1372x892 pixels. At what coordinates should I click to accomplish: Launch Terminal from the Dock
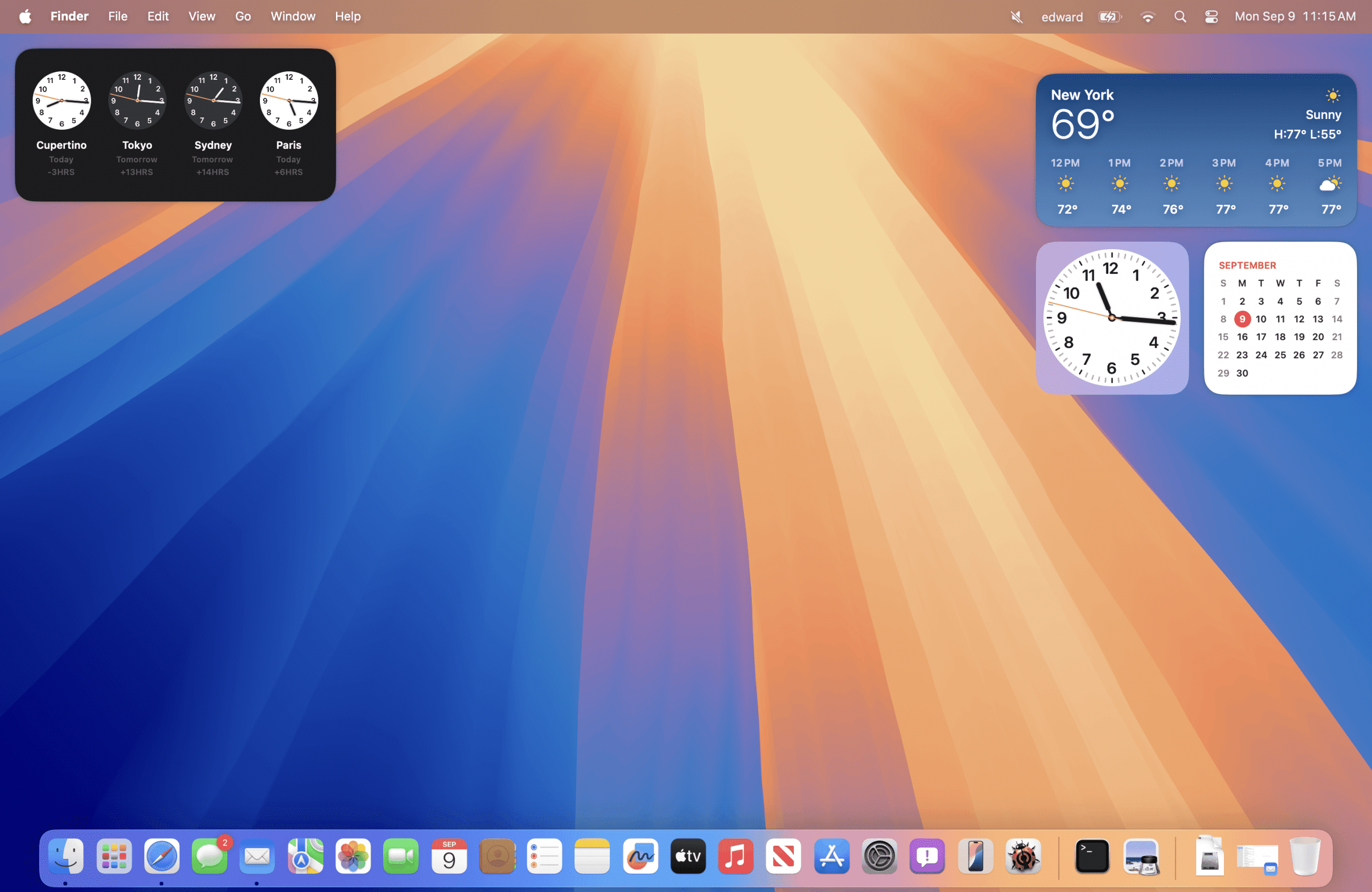(1092, 856)
